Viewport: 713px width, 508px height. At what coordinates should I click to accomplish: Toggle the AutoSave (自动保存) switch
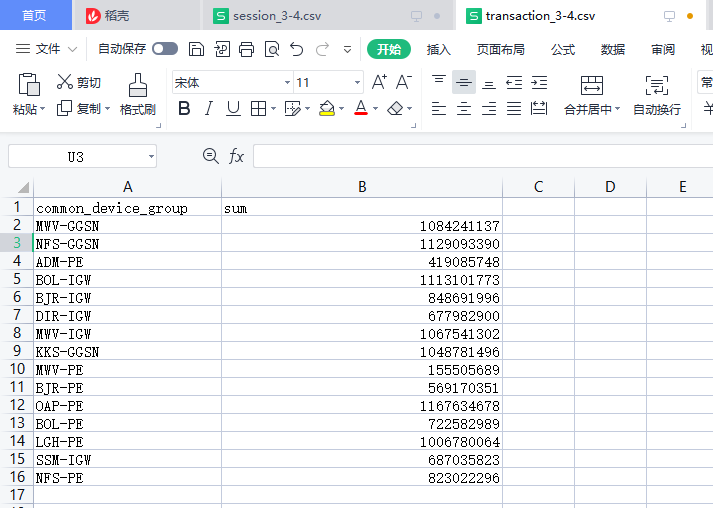(x=165, y=49)
